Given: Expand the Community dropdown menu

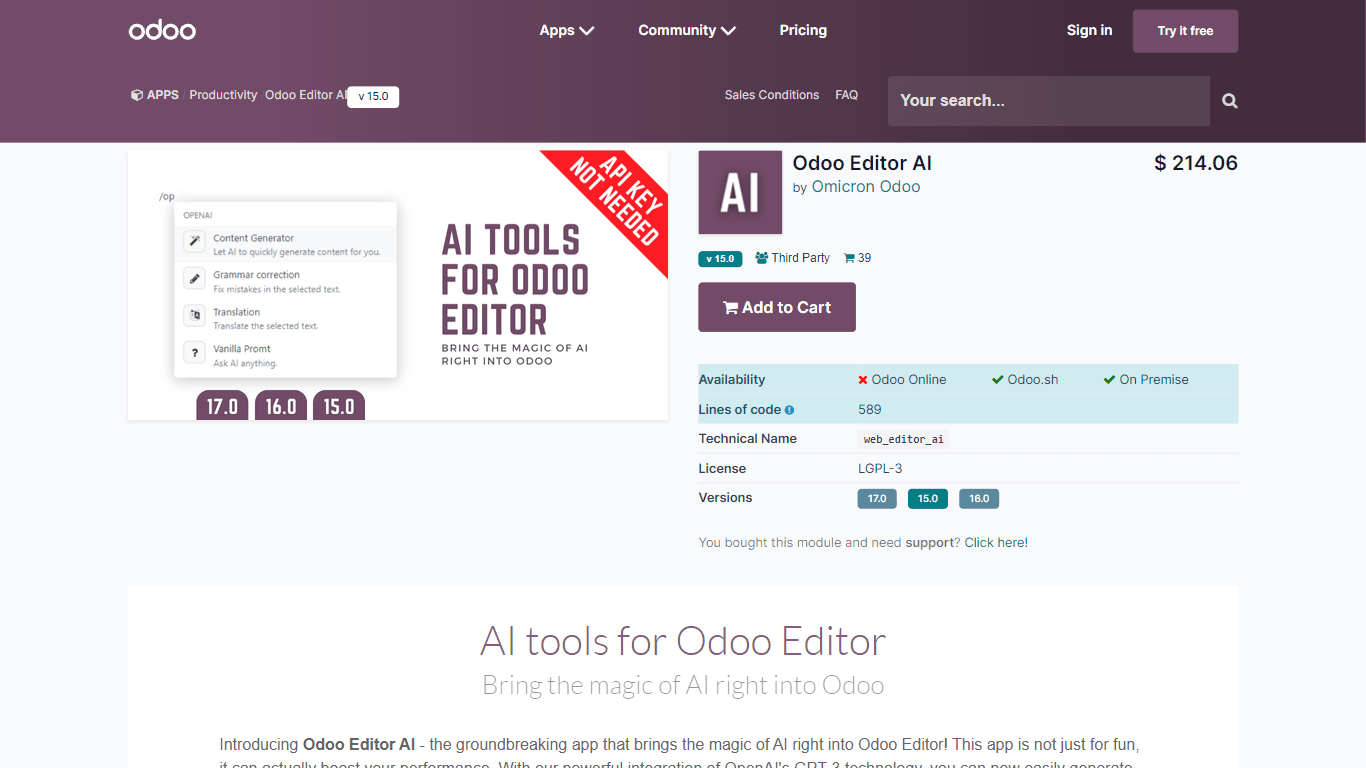Looking at the screenshot, I should click(x=687, y=30).
